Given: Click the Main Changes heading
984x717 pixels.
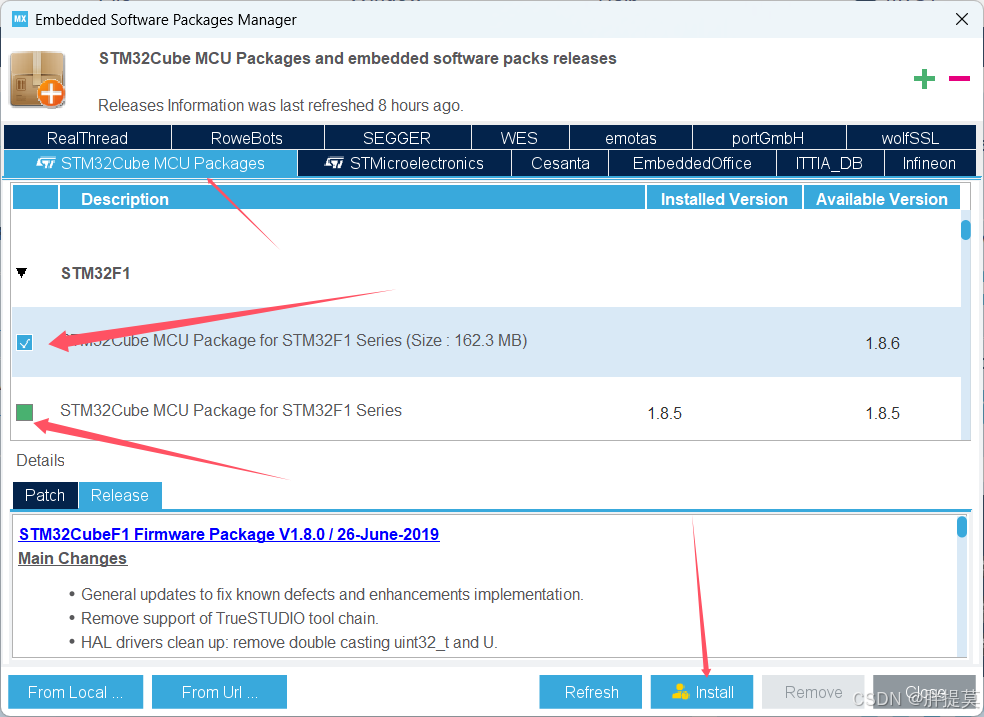Looking at the screenshot, I should point(73,558).
